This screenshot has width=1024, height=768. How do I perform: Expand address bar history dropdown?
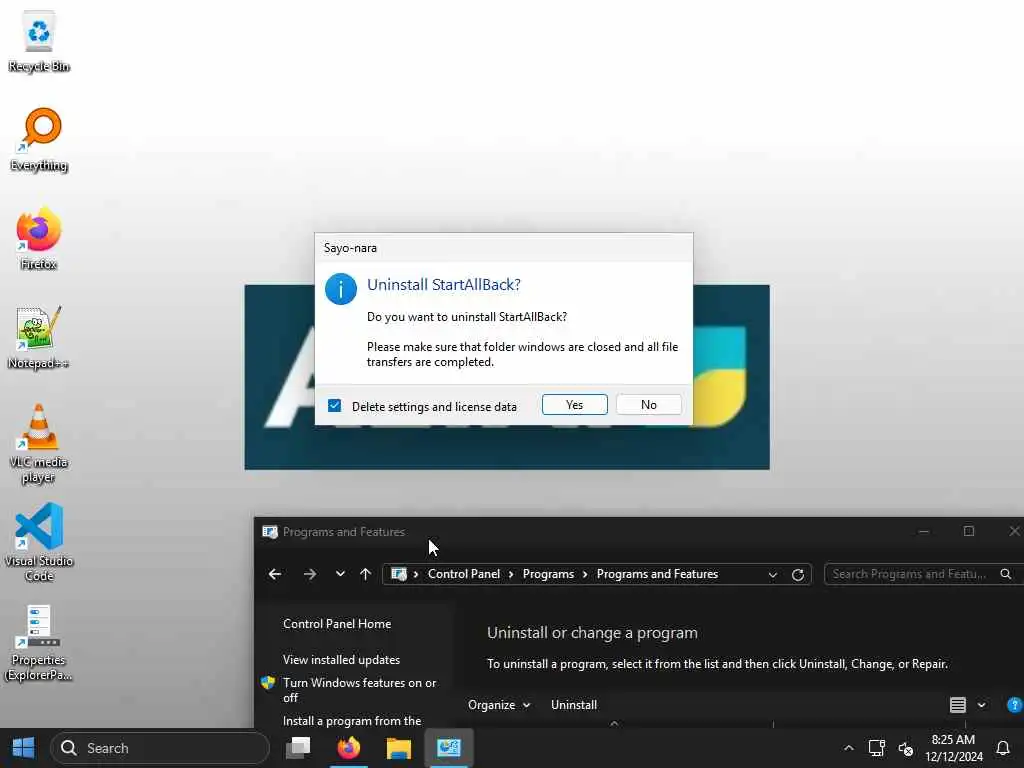(x=773, y=575)
